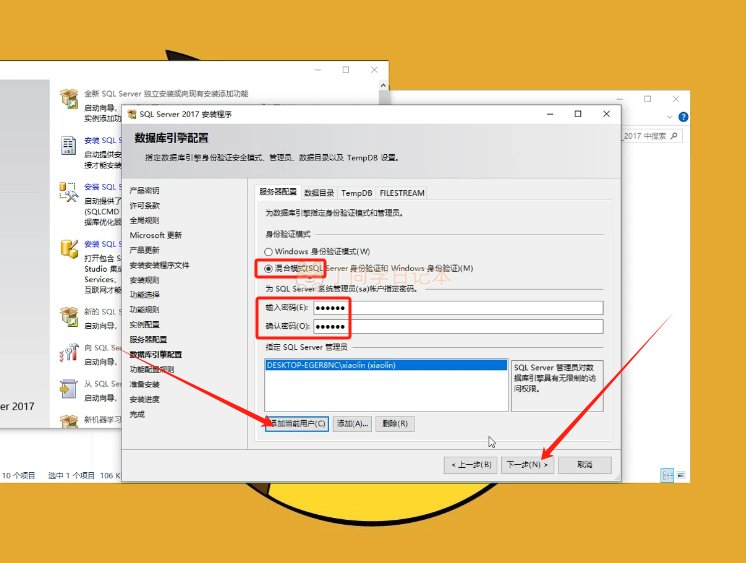Select Windows 身份验证模式(W) radio button
Viewport: 746px width, 563px height.
point(268,251)
